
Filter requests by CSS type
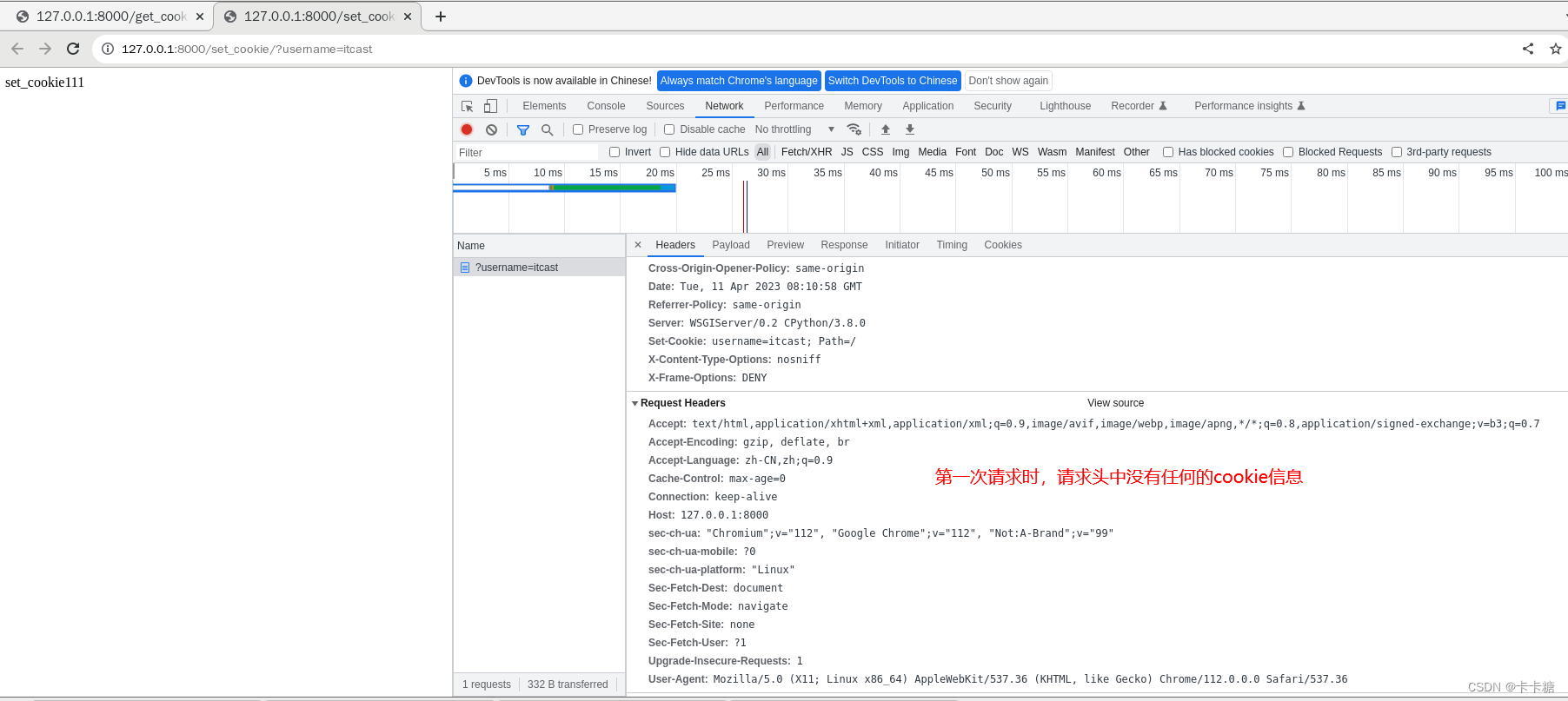point(873,152)
